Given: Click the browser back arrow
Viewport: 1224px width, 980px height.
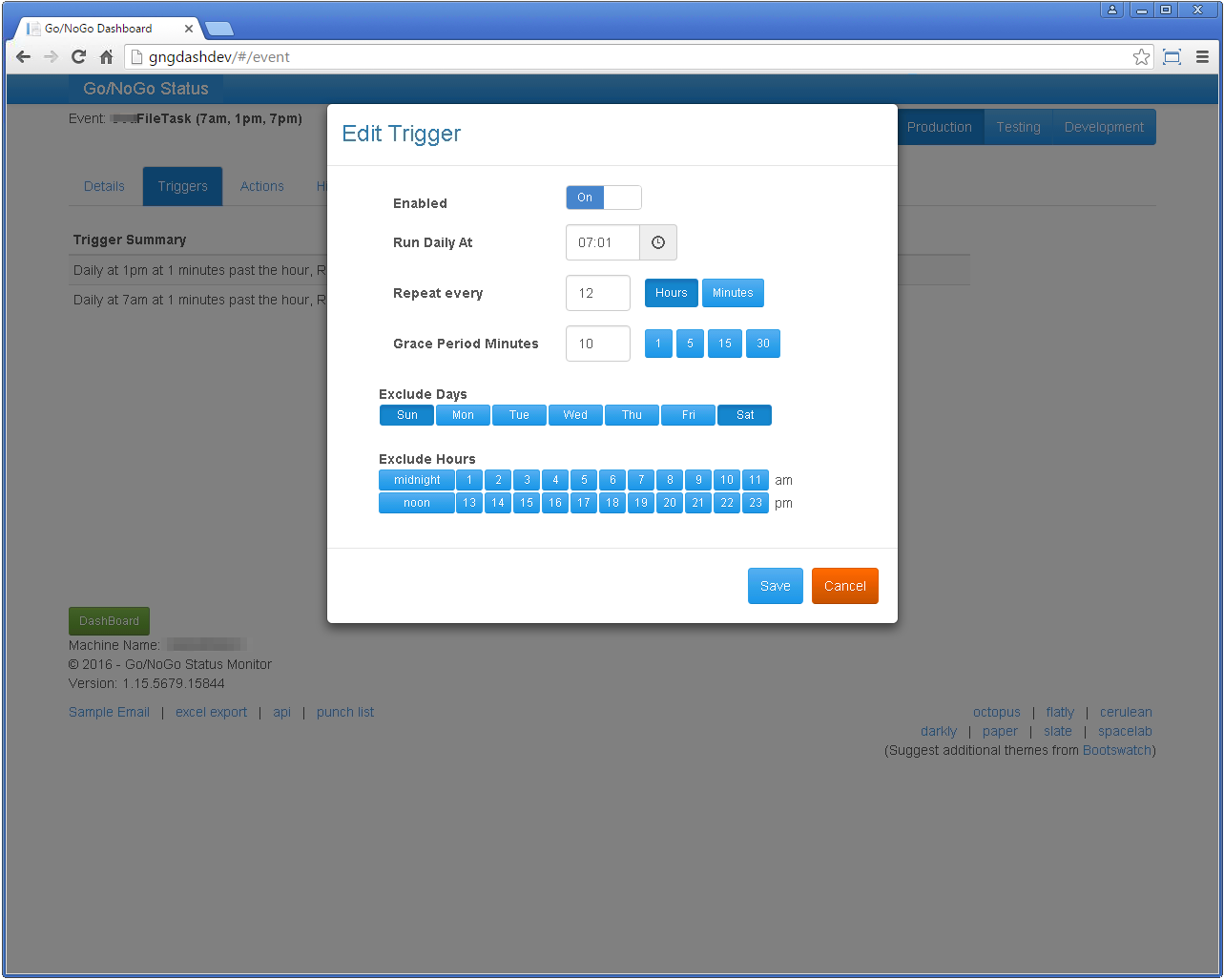Looking at the screenshot, I should [x=24, y=57].
